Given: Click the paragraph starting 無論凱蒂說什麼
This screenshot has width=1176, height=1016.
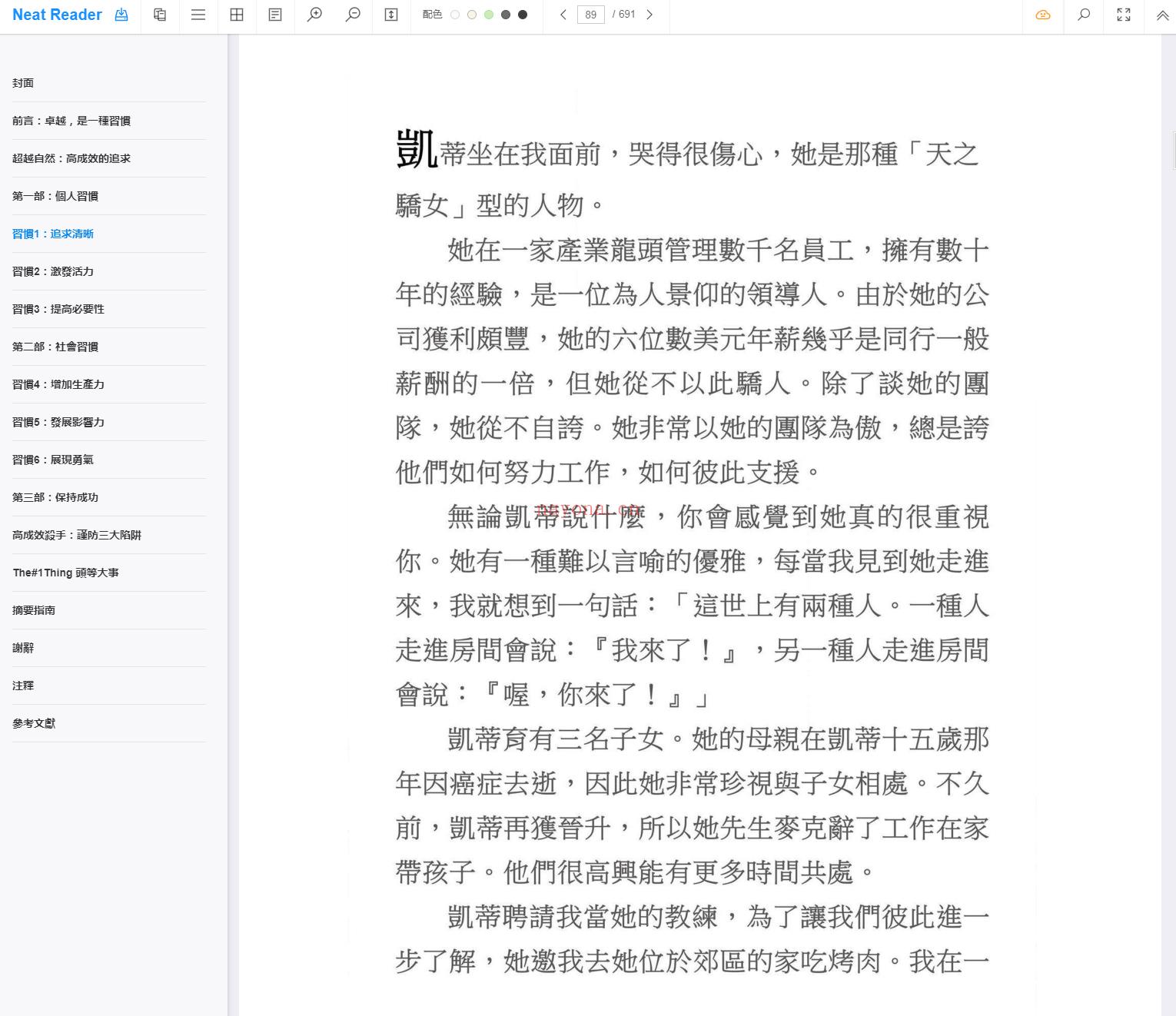Looking at the screenshot, I should click(692, 606).
